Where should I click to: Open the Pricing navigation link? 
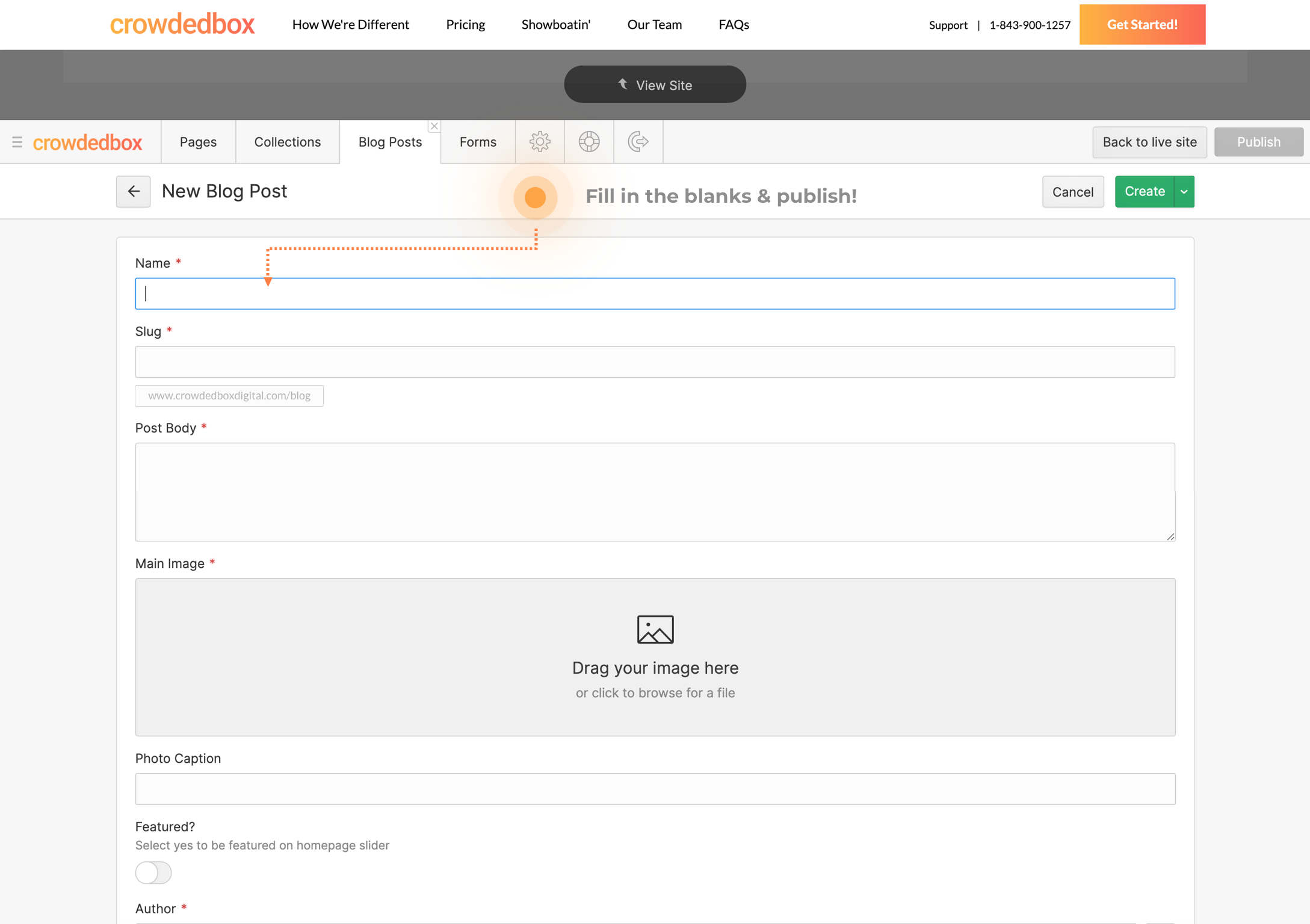click(x=465, y=25)
